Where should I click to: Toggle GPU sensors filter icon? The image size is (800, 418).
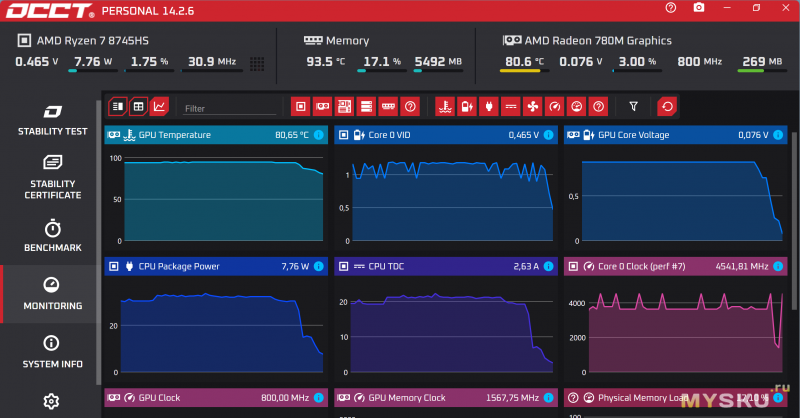click(322, 107)
